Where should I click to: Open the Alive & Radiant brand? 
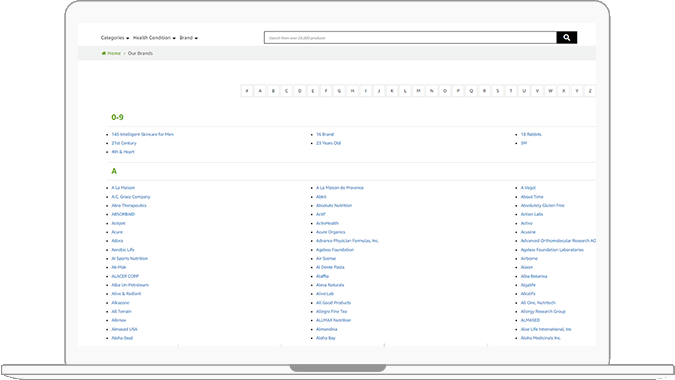tap(126, 294)
